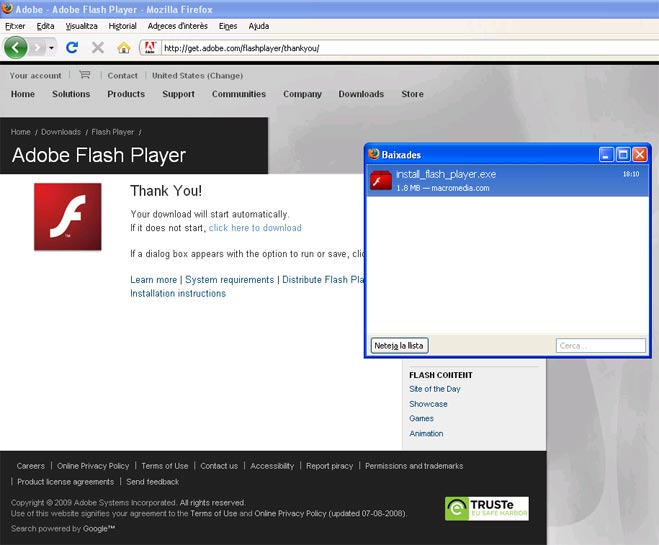Click the green Back navigation arrow

click(16, 47)
